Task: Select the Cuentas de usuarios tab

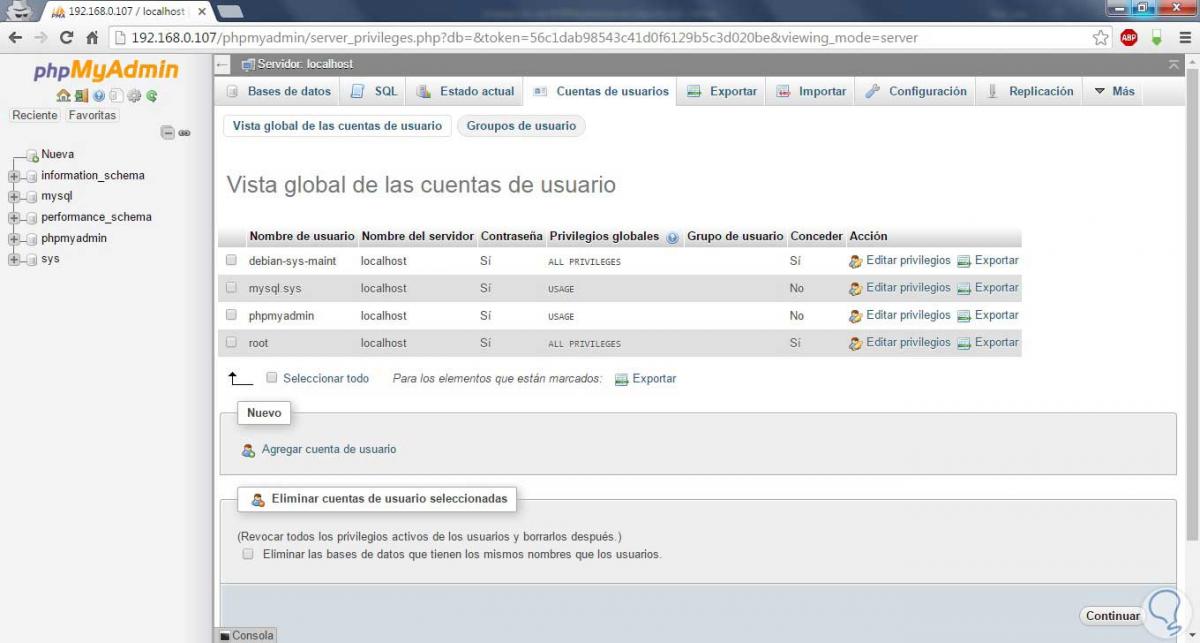Action: point(601,91)
